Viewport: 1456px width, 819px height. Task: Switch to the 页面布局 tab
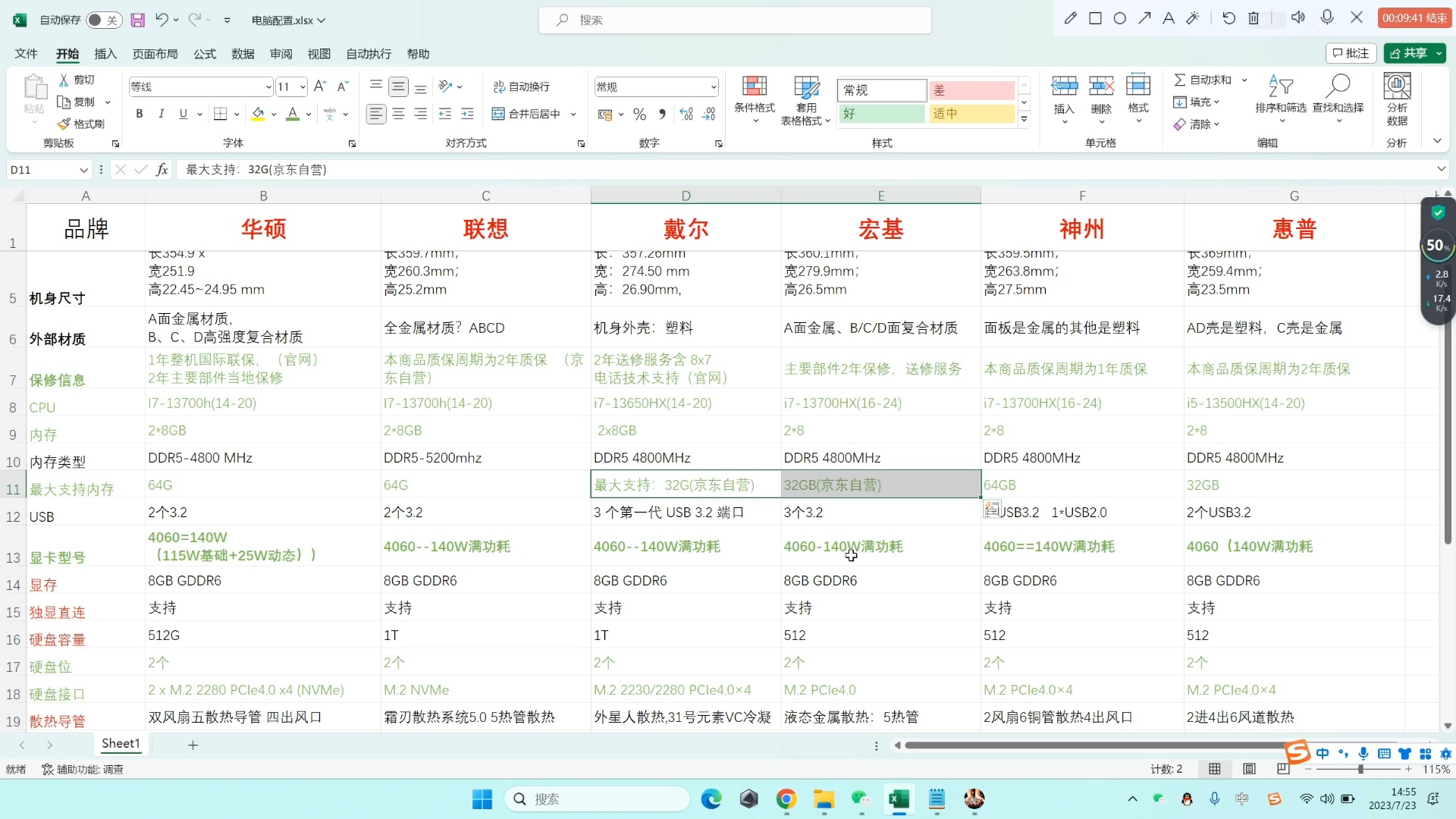coord(155,54)
